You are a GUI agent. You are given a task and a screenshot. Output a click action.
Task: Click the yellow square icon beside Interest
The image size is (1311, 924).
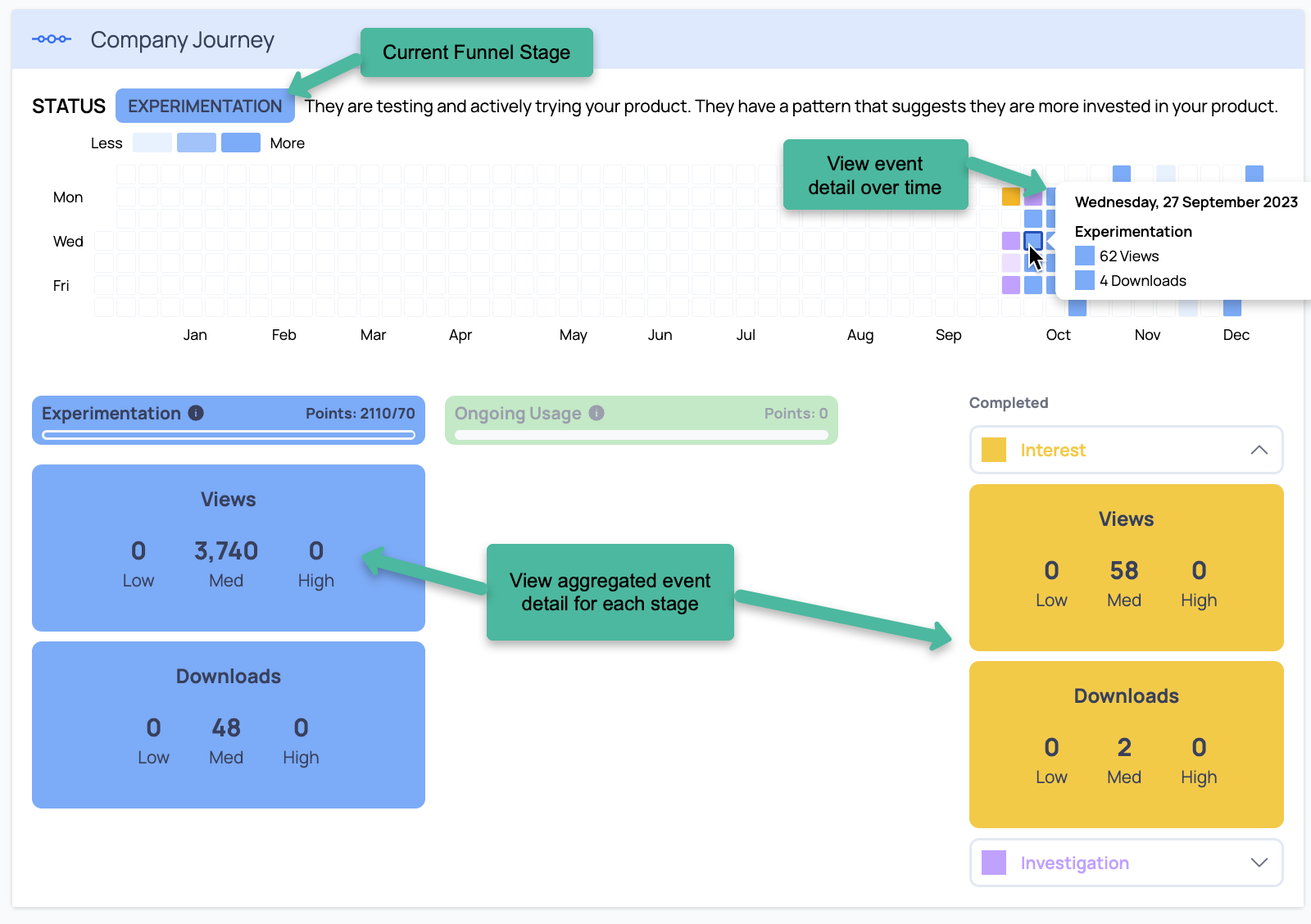(993, 450)
